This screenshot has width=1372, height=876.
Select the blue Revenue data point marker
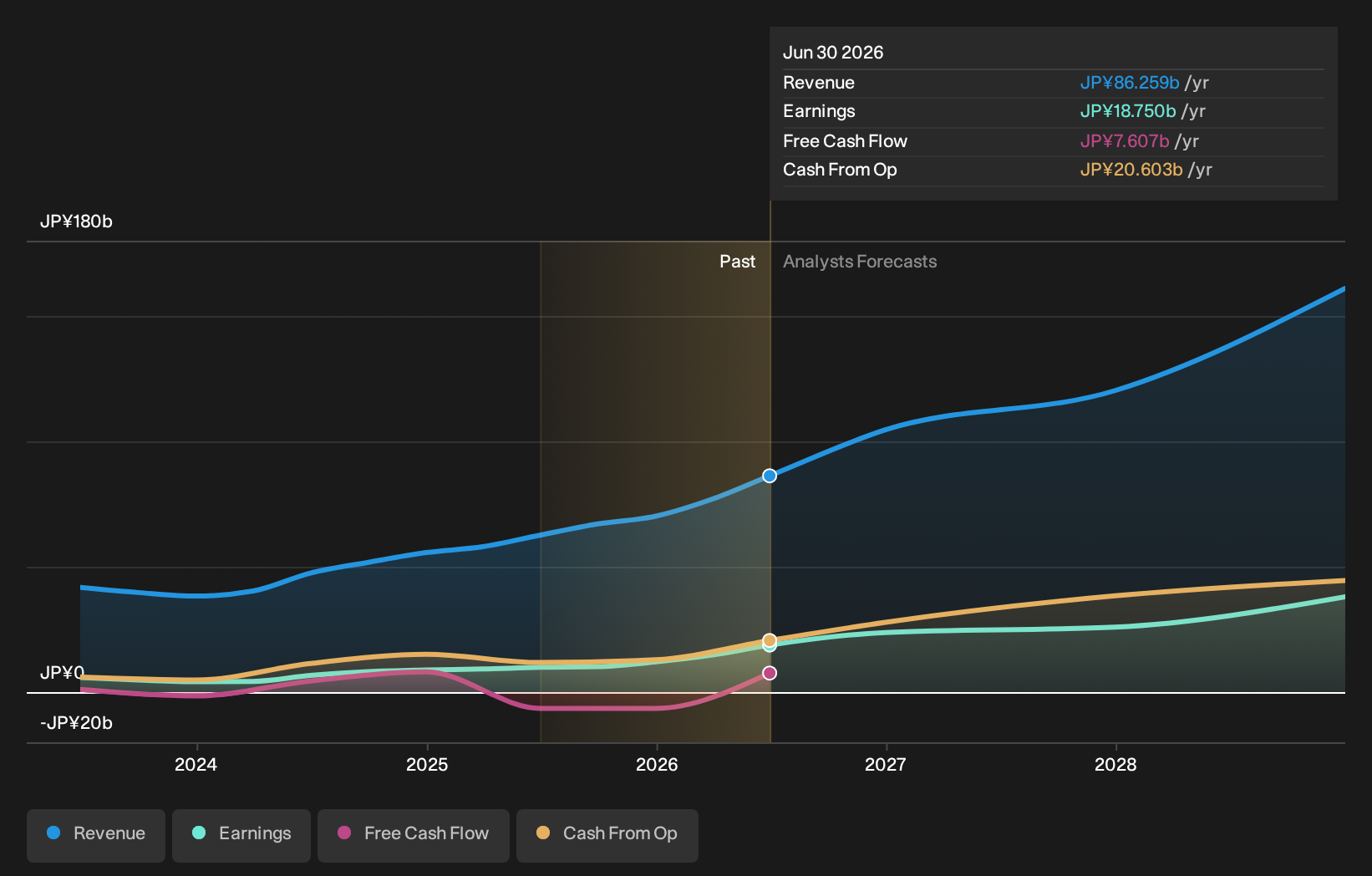tap(770, 476)
